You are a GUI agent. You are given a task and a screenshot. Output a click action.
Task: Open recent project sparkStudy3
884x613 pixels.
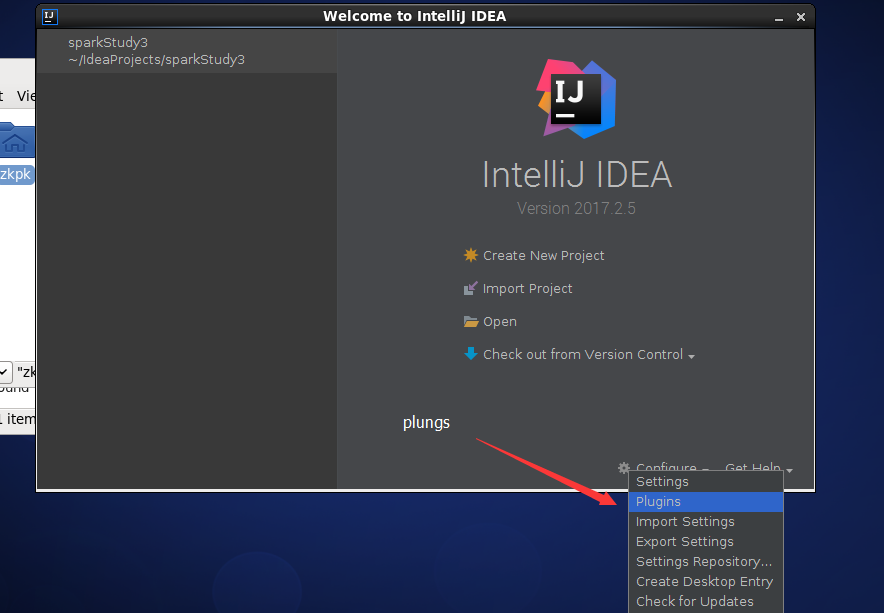pos(187,51)
